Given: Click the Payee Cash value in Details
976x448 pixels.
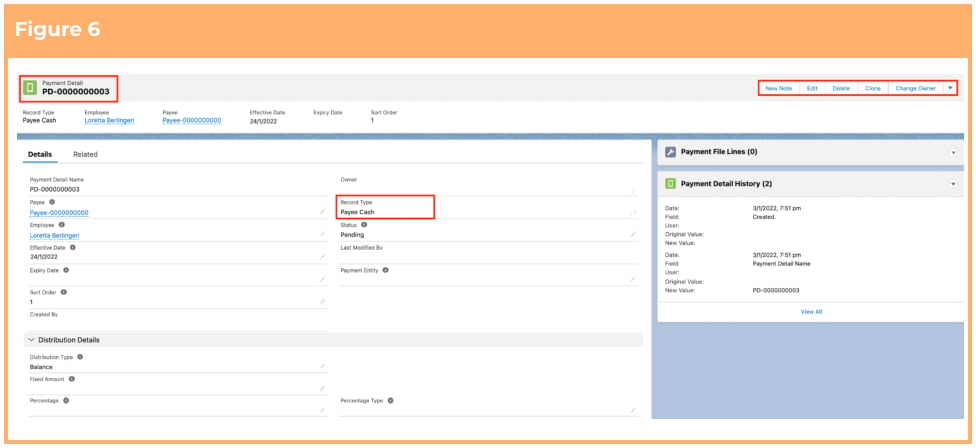Looking at the screenshot, I should pyautogui.click(x=357, y=212).
